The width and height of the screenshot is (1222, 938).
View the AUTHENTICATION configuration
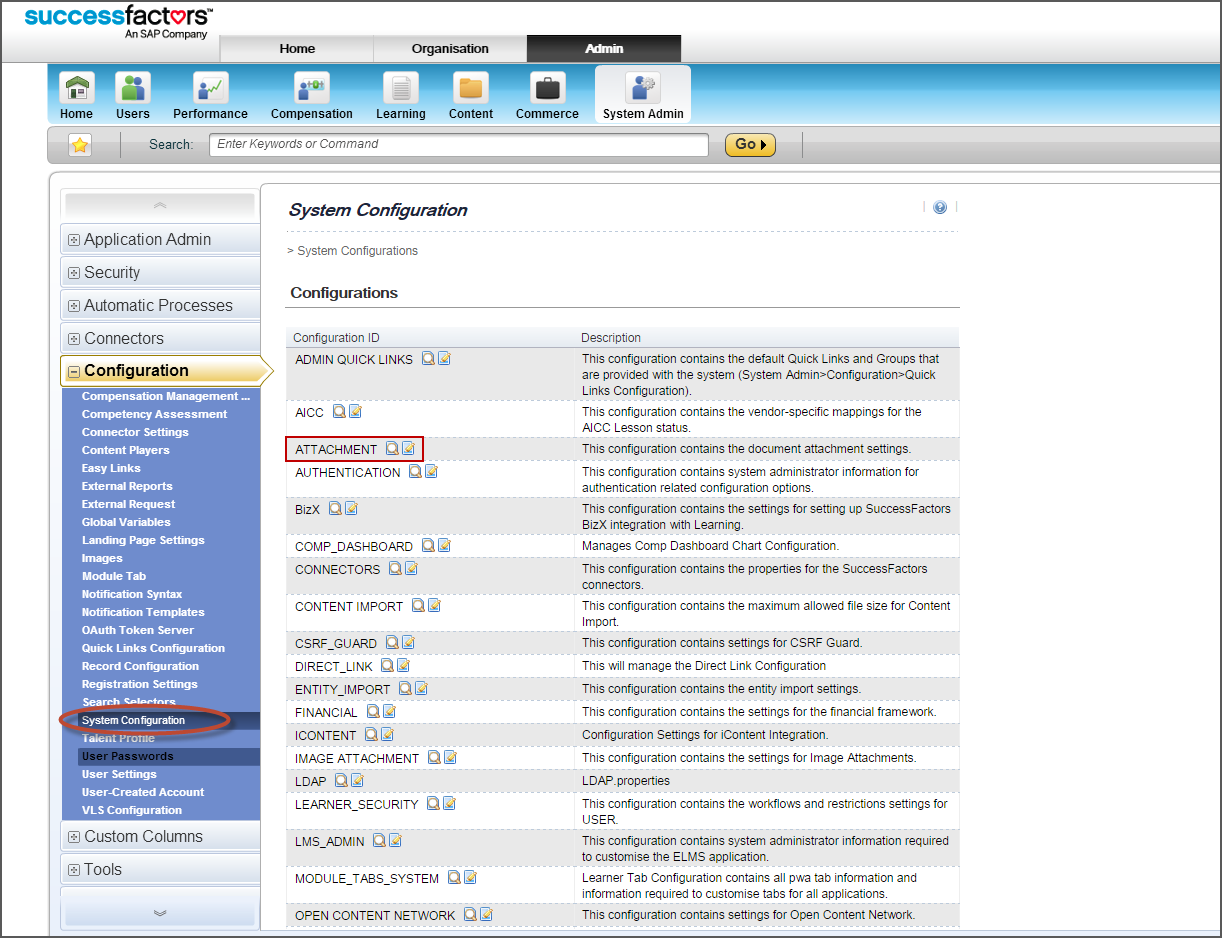pos(415,471)
